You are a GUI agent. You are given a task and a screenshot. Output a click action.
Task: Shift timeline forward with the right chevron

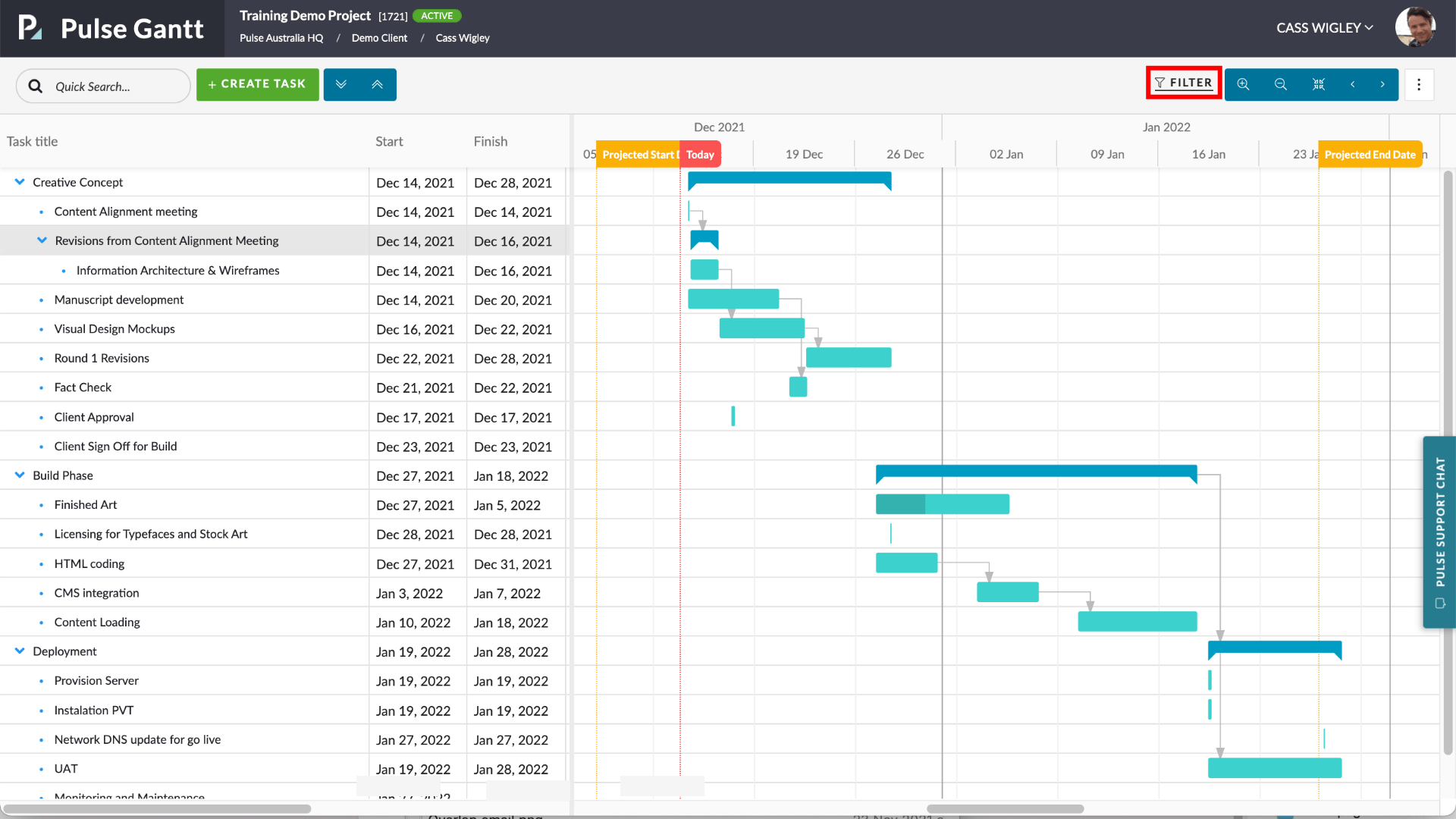[1383, 84]
